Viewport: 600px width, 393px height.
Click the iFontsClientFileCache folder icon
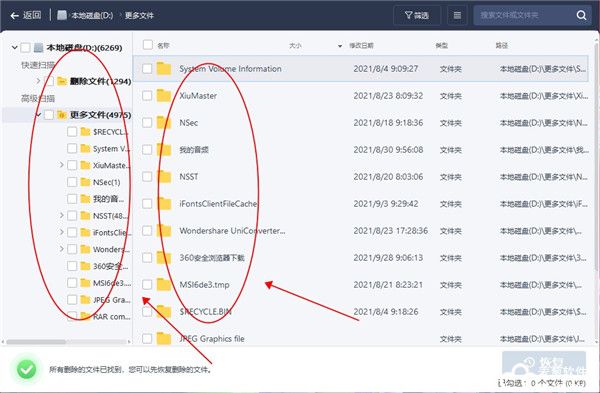(164, 204)
